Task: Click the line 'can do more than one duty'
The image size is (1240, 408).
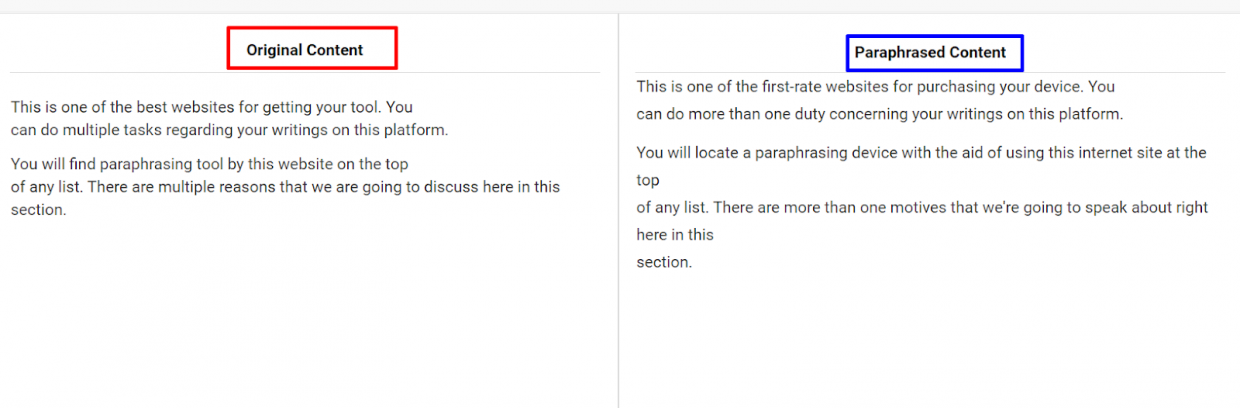Action: [x=880, y=114]
